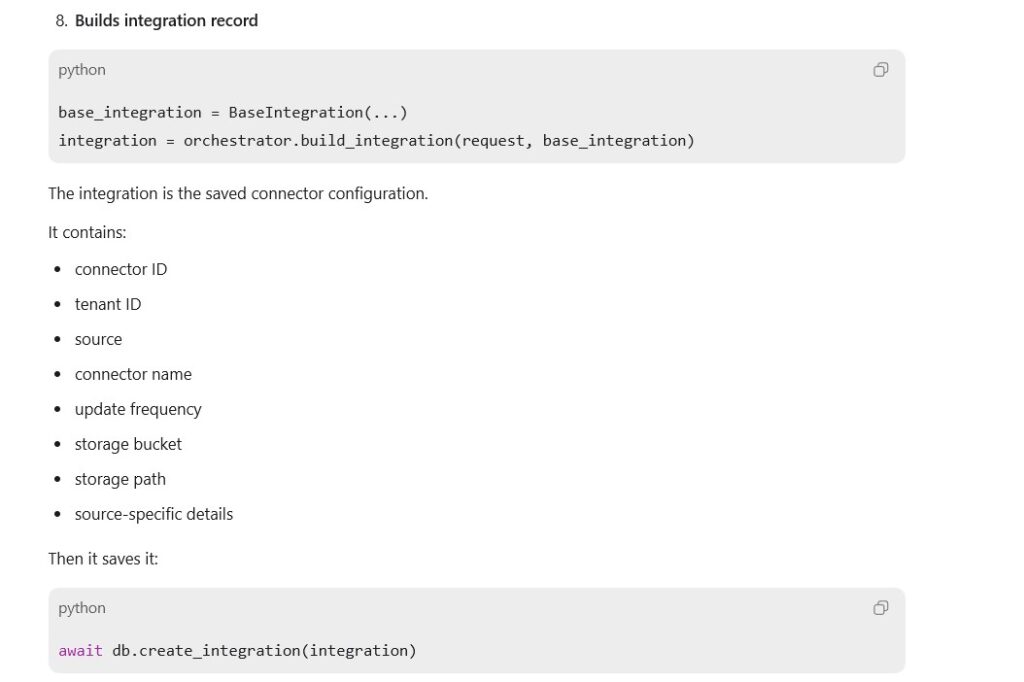Select the 'source-specific details' bullet item
This screenshot has height=682, width=1024.
coord(153,514)
